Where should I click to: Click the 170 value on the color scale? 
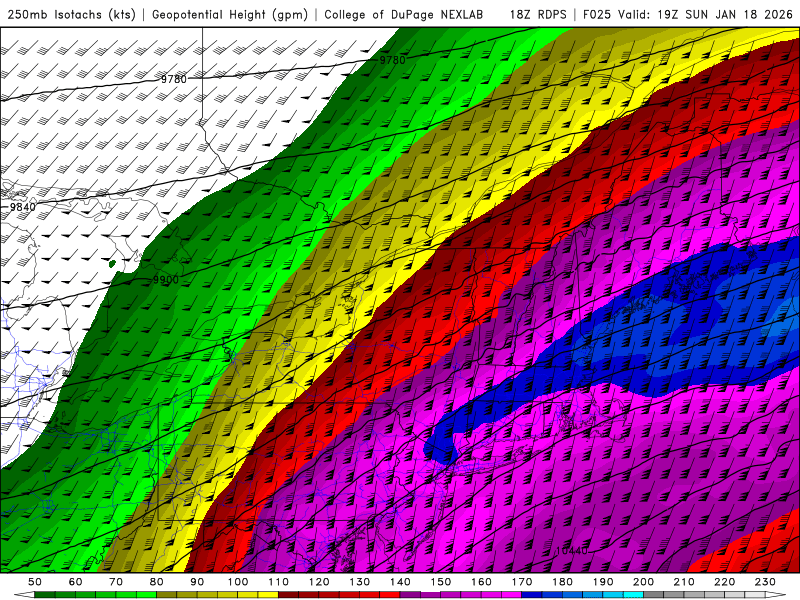point(522,582)
